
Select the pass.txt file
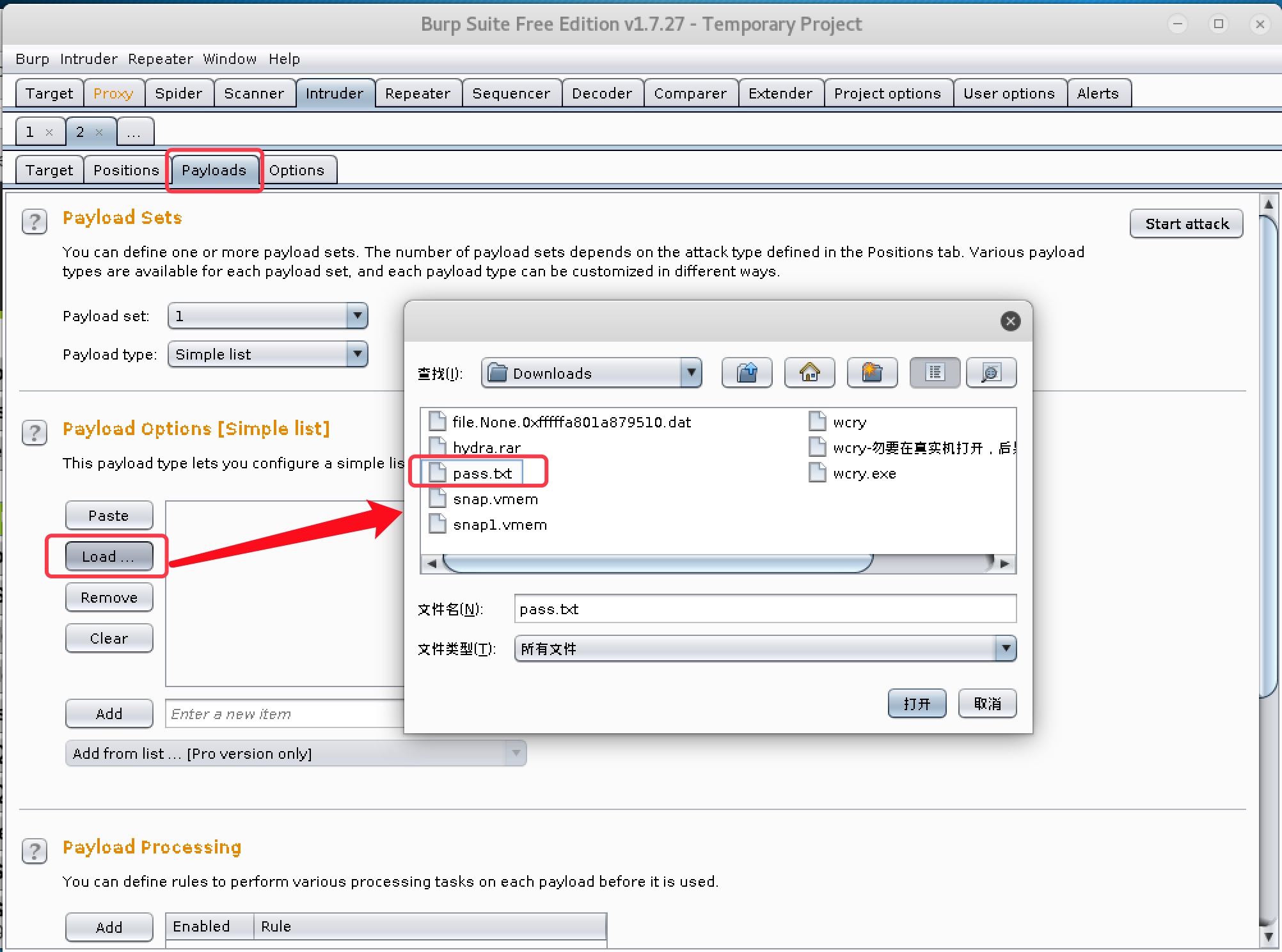coord(482,473)
